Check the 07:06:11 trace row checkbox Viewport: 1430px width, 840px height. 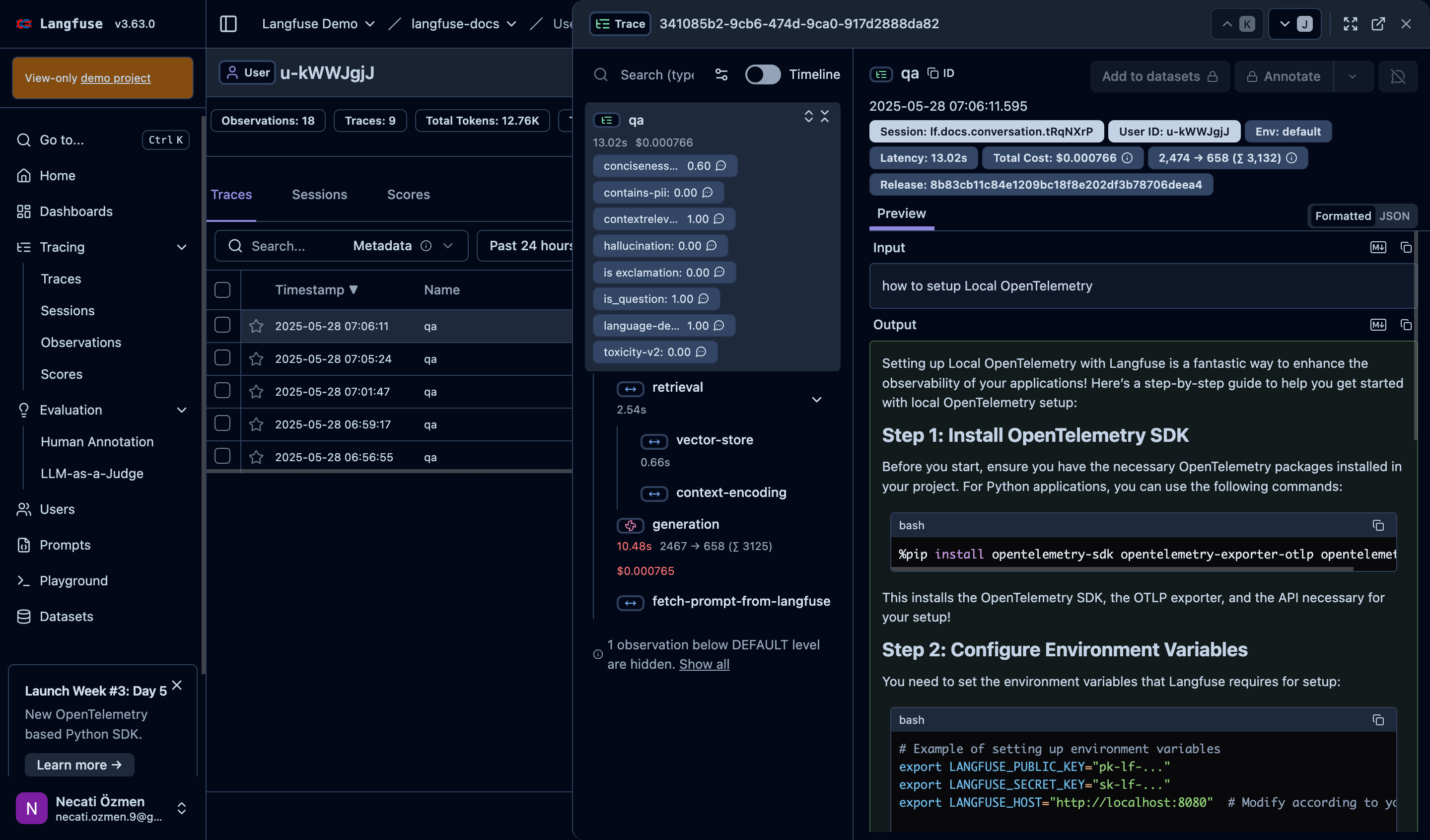222,325
